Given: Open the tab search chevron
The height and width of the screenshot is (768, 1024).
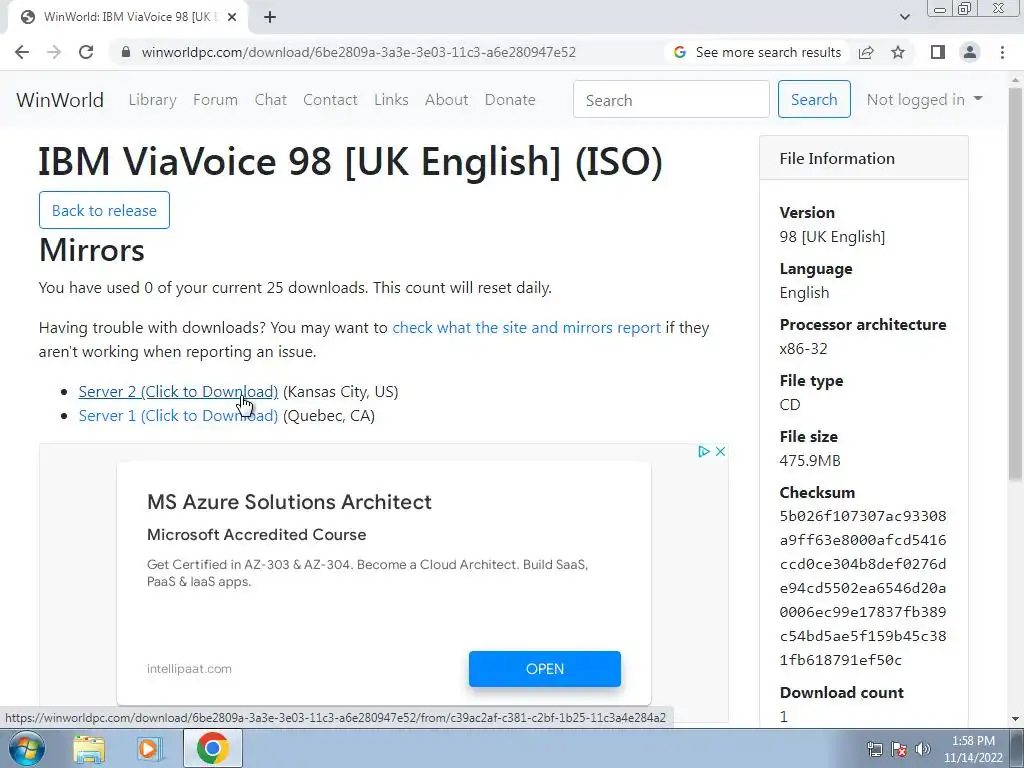Looking at the screenshot, I should (x=904, y=17).
